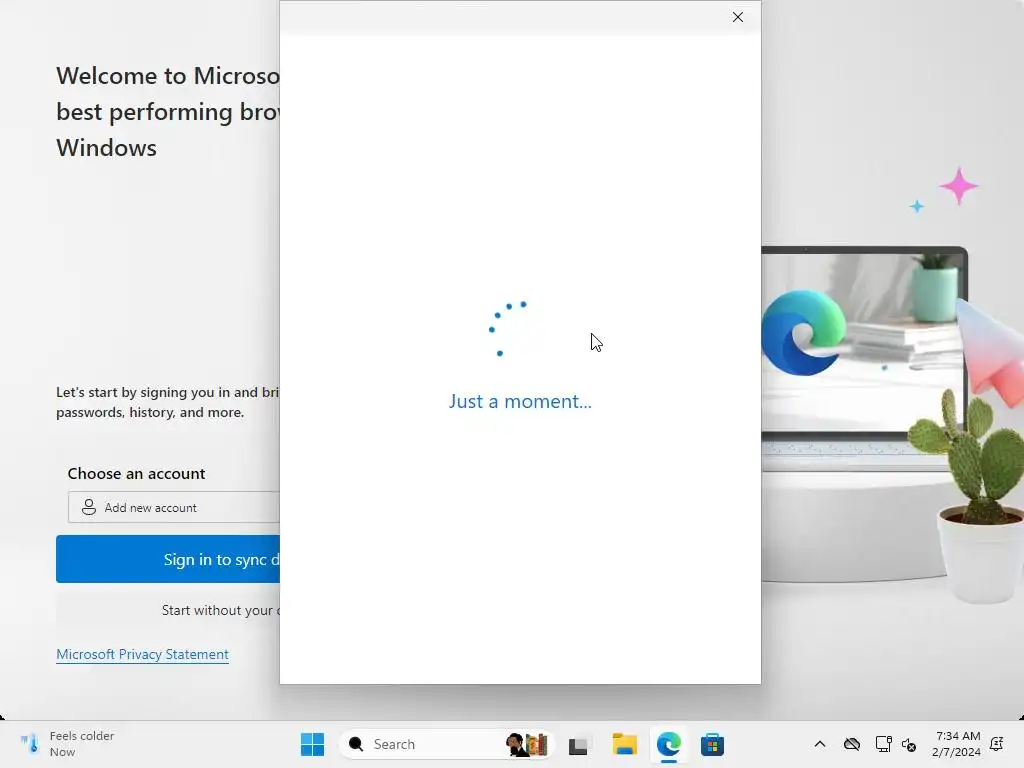Click the muted volume tray icon
This screenshot has width=1024, height=768.
coord(908,744)
